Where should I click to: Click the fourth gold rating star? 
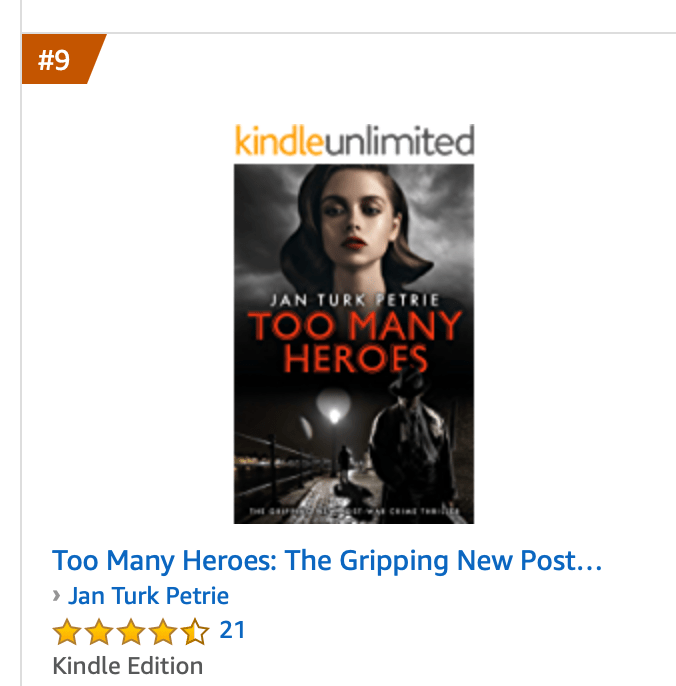tap(163, 632)
